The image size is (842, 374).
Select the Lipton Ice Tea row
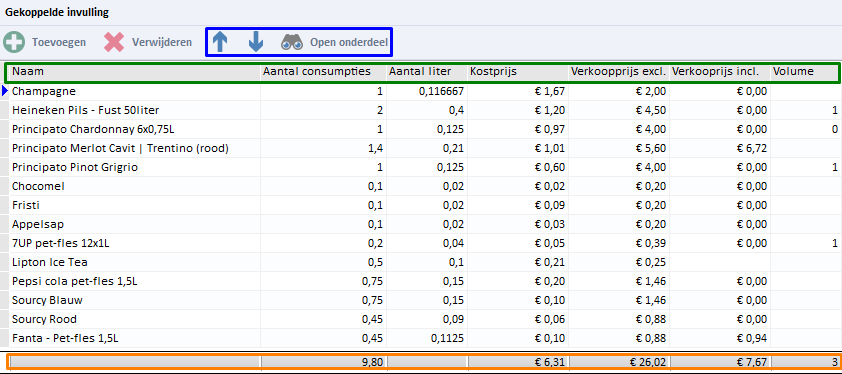click(x=421, y=262)
